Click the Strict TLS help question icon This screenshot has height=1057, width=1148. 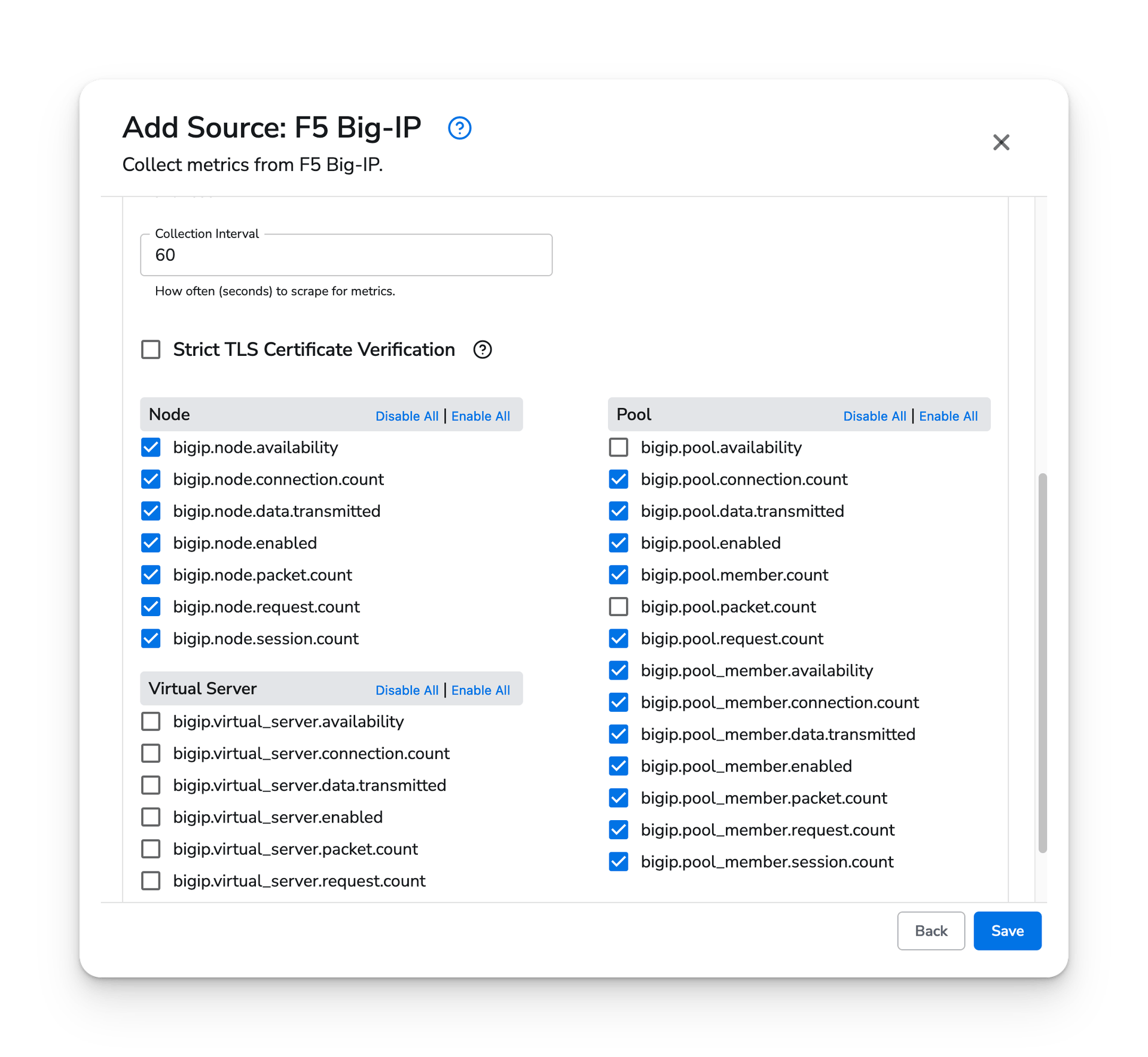click(x=483, y=349)
